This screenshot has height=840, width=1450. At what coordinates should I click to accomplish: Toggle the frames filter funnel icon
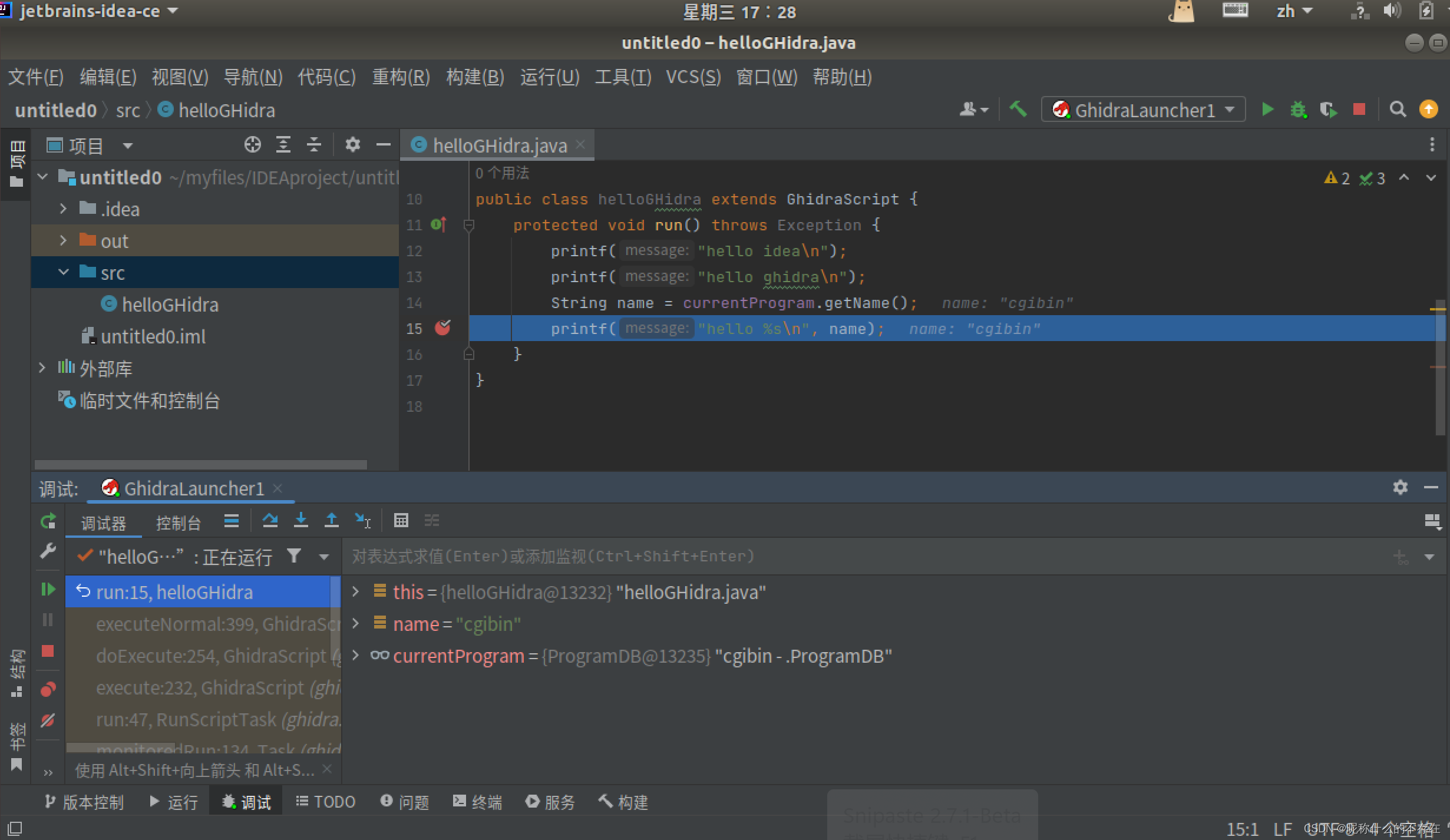click(x=294, y=556)
